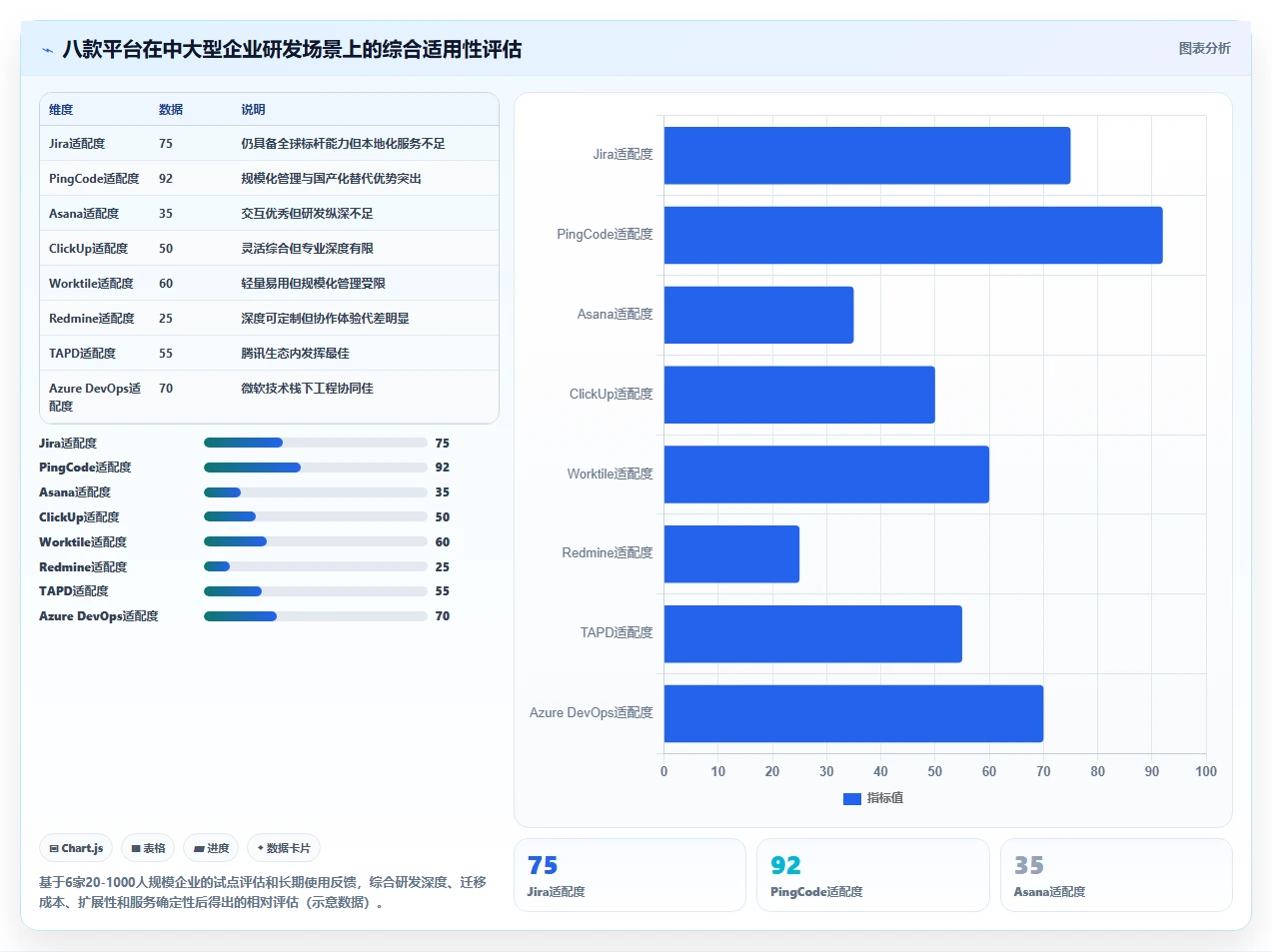Click description 交互优秀但研发纵深不足
The width and height of the screenshot is (1272, 952).
click(307, 214)
